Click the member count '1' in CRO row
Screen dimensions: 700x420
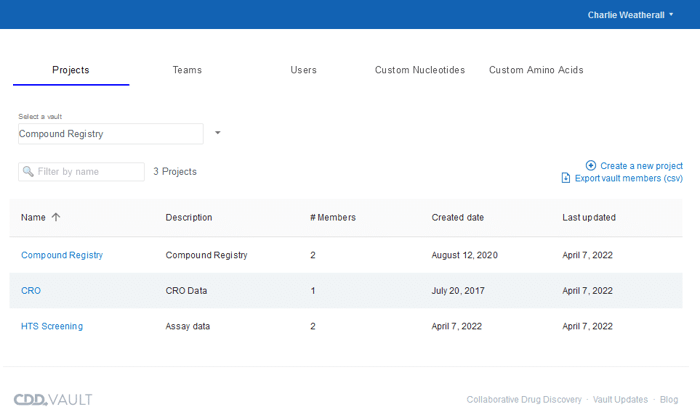[x=313, y=291]
